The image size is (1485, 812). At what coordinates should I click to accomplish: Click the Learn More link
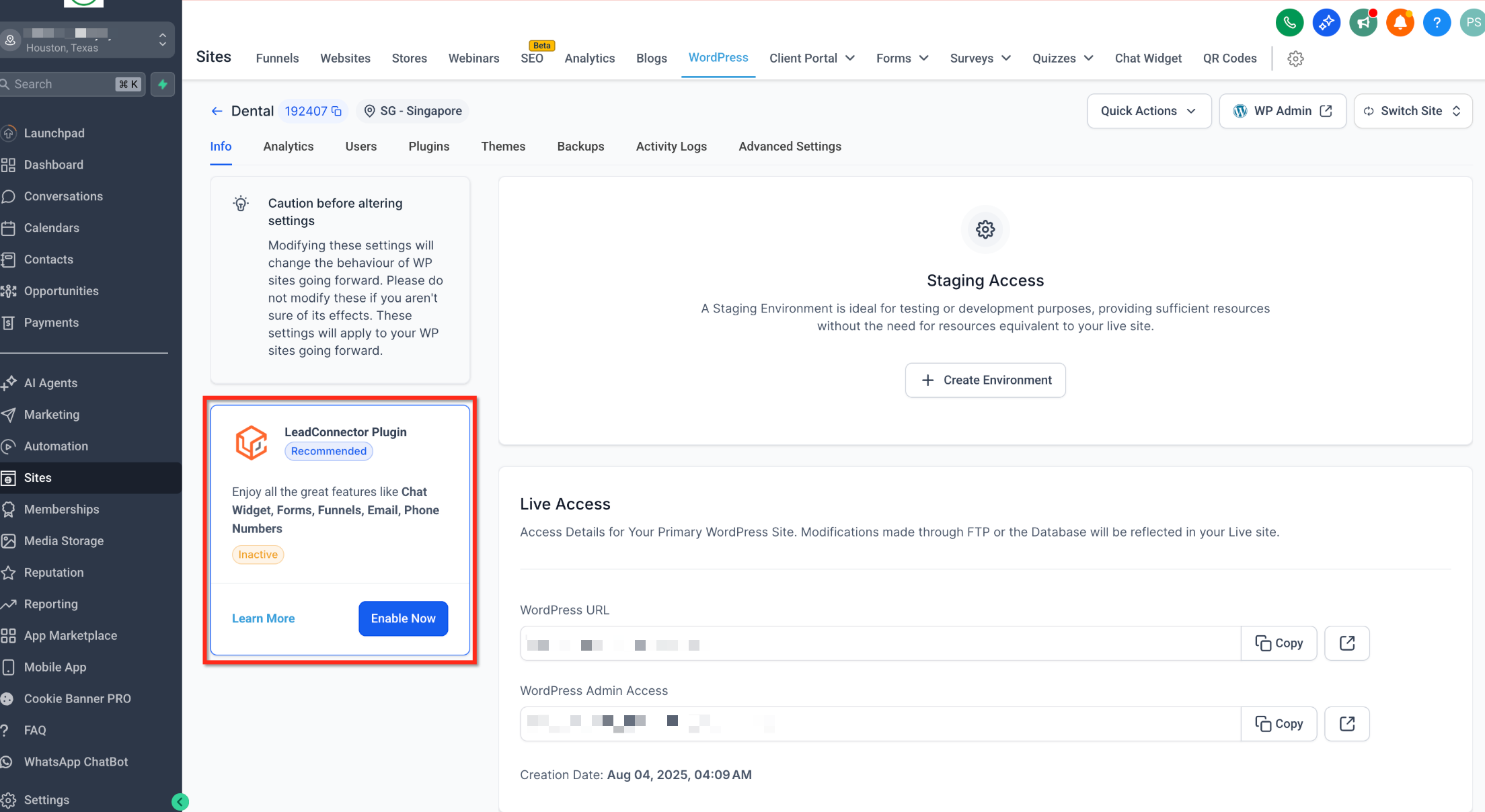(x=263, y=618)
